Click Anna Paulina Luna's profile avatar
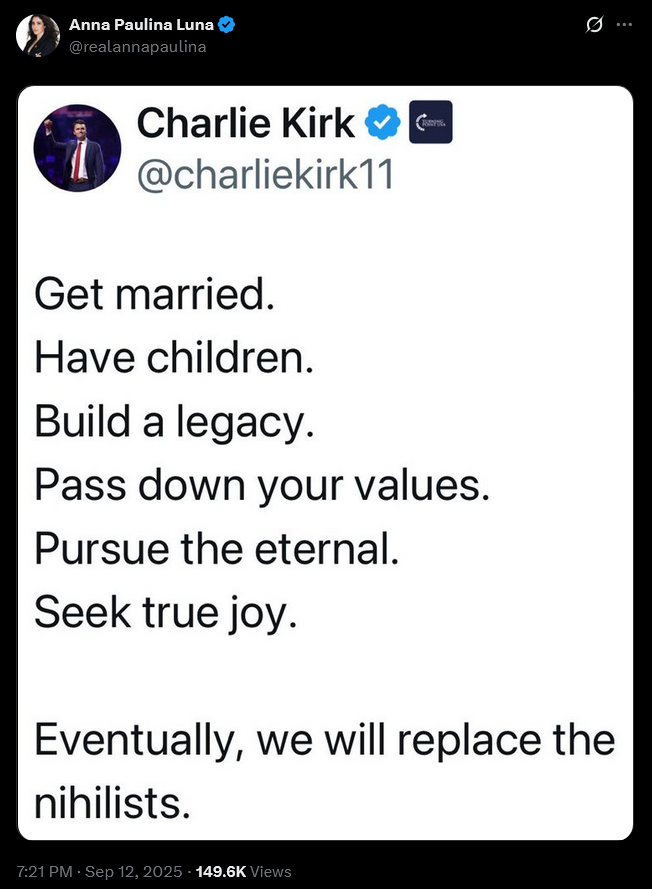Viewport: 652px width, 889px height. point(38,35)
